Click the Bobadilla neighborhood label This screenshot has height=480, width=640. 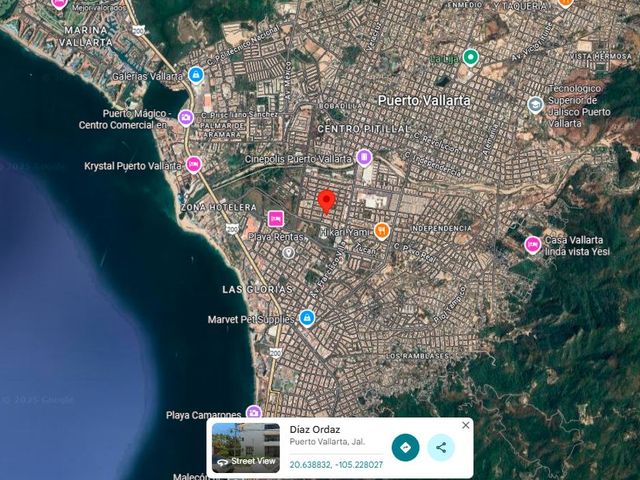point(340,106)
